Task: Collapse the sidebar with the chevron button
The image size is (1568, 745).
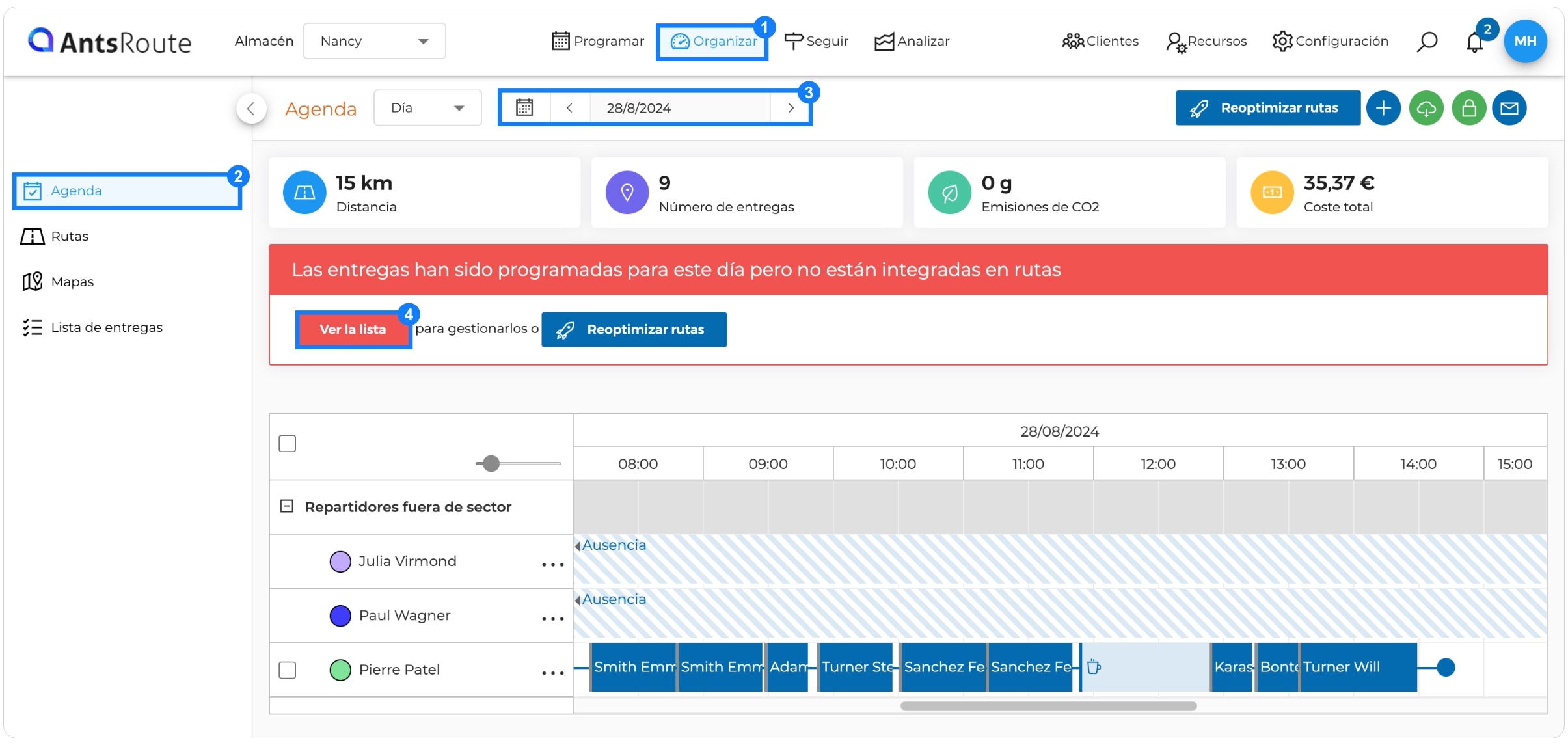Action: [251, 109]
